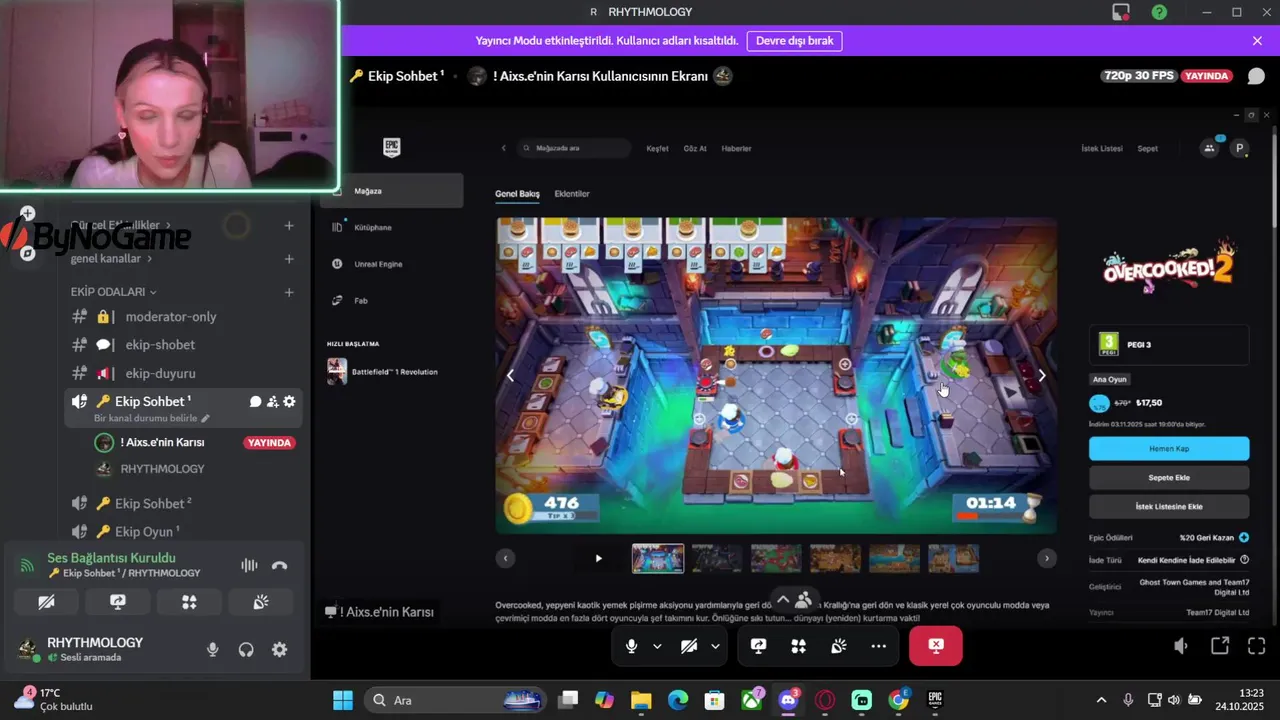Toggle camera in the voice connection panel
Screen dimensions: 1280x720
46,602
